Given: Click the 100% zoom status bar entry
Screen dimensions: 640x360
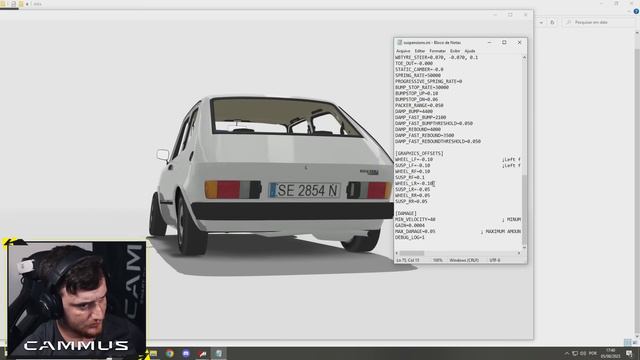Looking at the screenshot, I should [438, 260].
